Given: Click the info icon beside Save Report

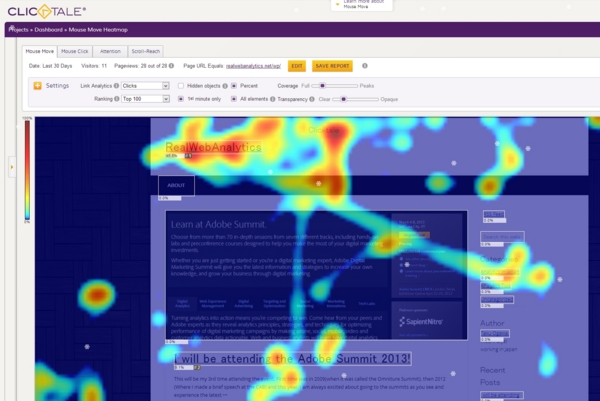Looking at the screenshot, I should tap(365, 66).
